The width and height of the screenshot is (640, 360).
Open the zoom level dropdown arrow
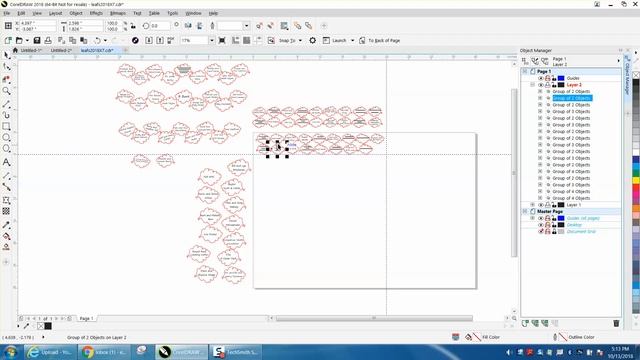[x=211, y=40]
